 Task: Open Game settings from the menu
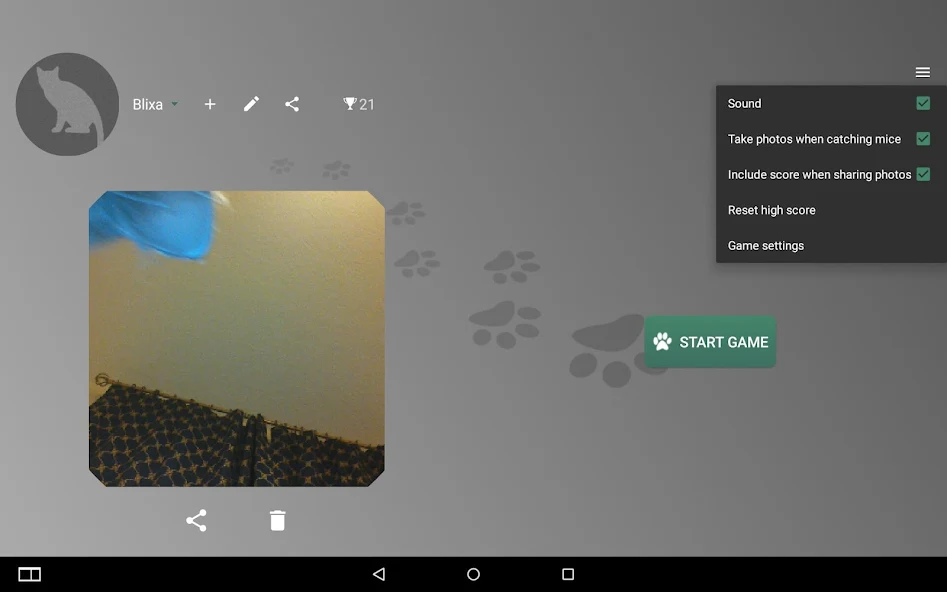click(x=766, y=245)
